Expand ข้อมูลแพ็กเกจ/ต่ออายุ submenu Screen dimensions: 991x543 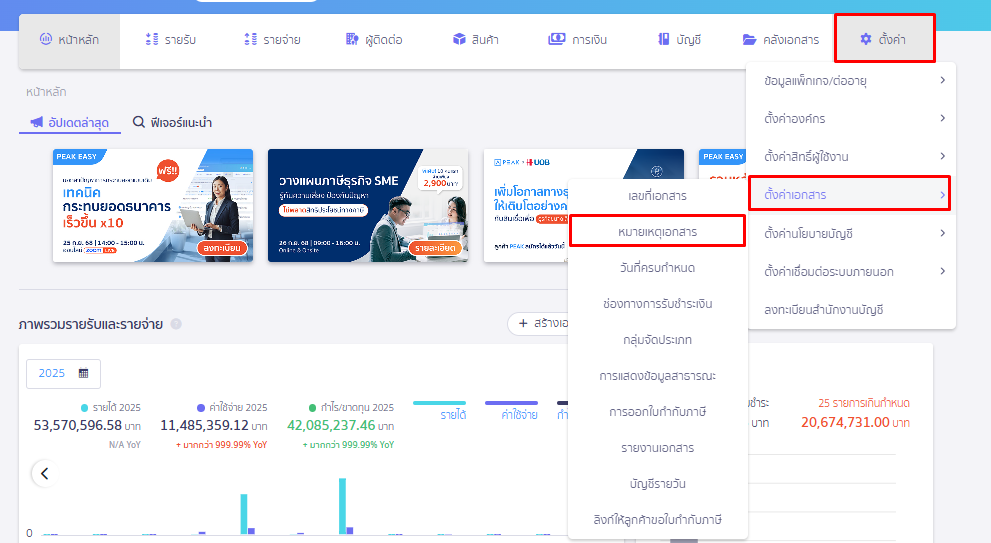[x=852, y=80]
